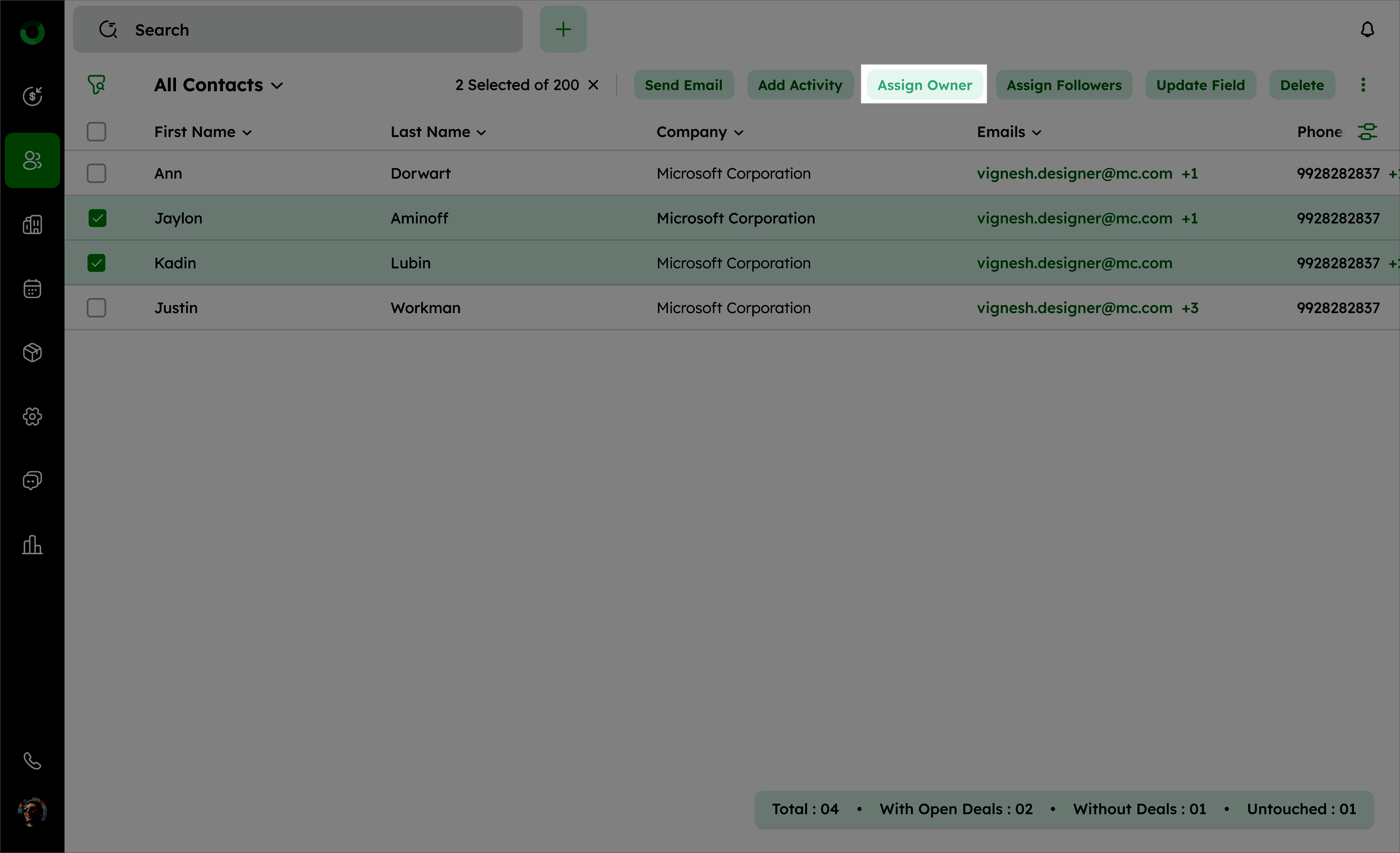Open the settings gear icon in sidebar
This screenshot has width=1400, height=853.
32,417
